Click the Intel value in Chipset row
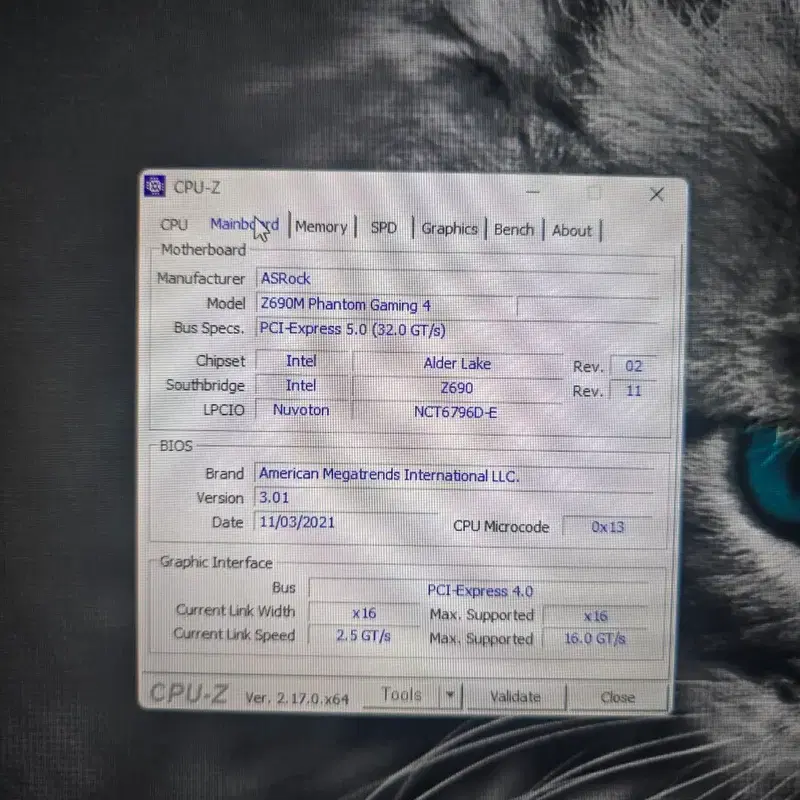Image resolution: width=800 pixels, height=800 pixels. pyautogui.click(x=302, y=361)
